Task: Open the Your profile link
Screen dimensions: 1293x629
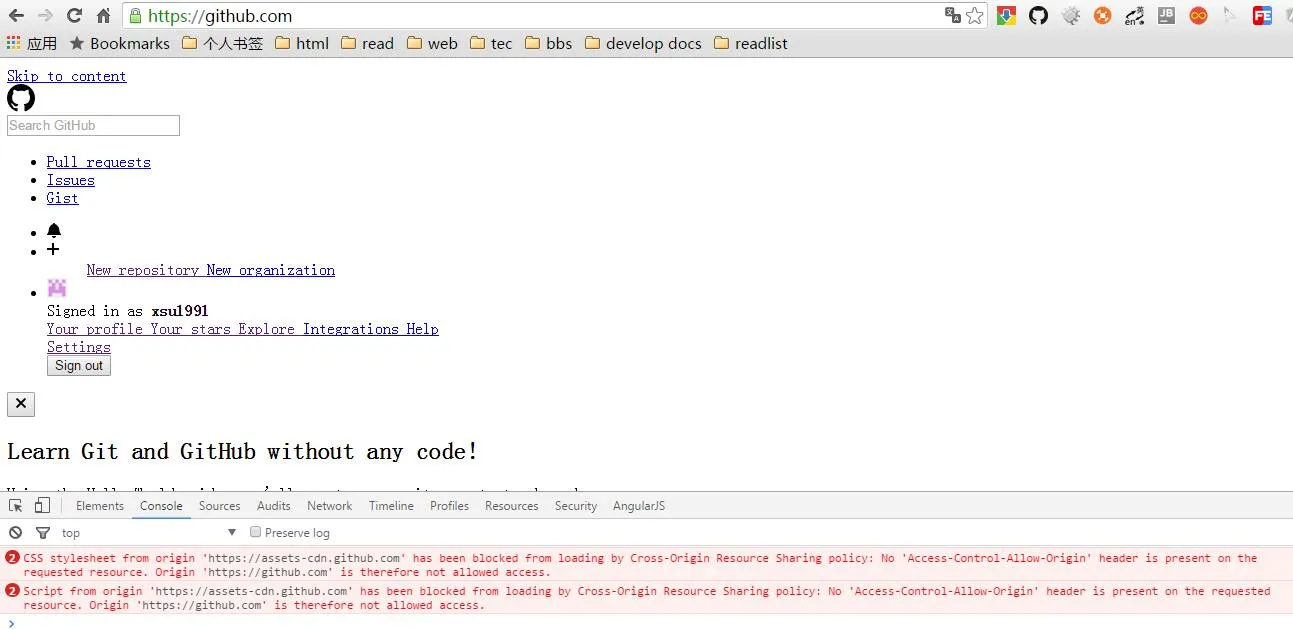Action: point(95,329)
